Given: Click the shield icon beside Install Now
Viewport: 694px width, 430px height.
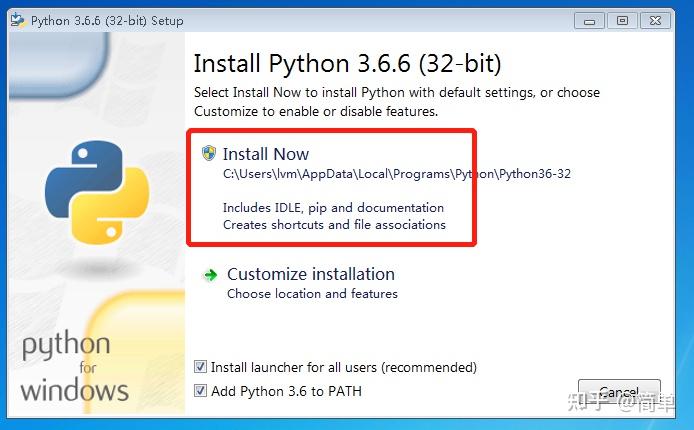Looking at the screenshot, I should tap(209, 153).
